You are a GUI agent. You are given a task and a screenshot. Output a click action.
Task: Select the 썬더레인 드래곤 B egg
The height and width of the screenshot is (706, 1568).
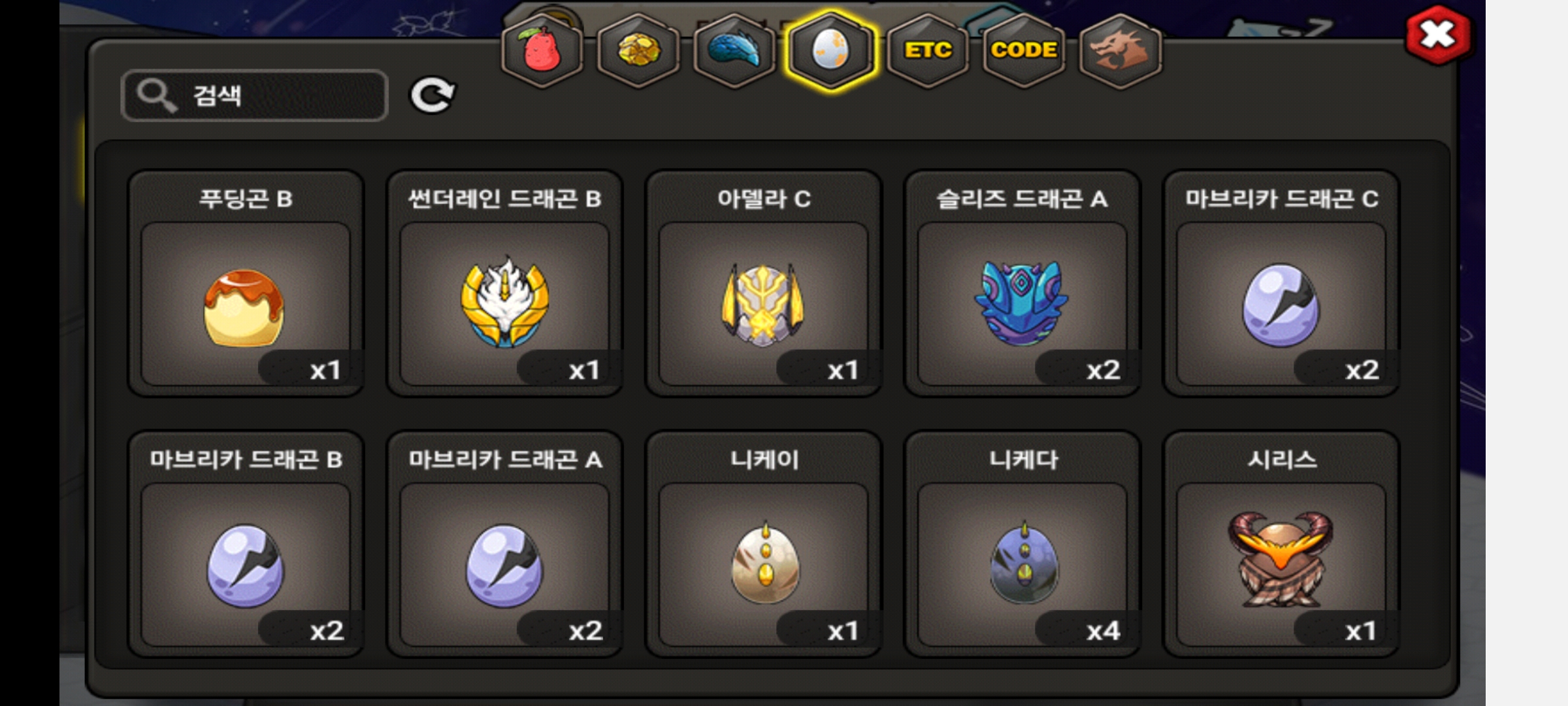(x=504, y=284)
